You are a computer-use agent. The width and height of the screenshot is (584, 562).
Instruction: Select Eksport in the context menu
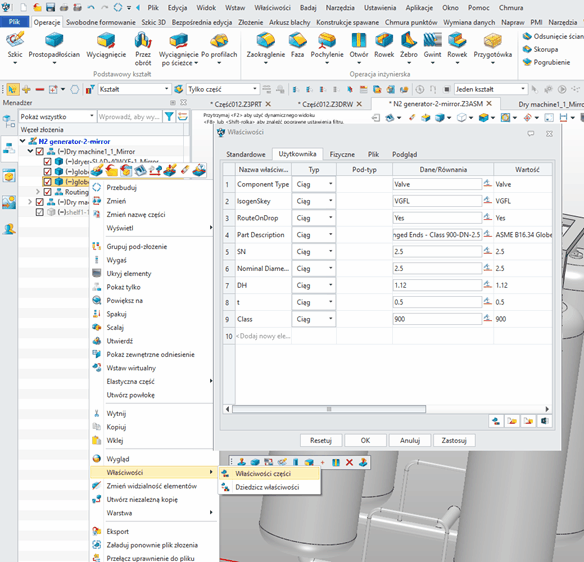118,531
